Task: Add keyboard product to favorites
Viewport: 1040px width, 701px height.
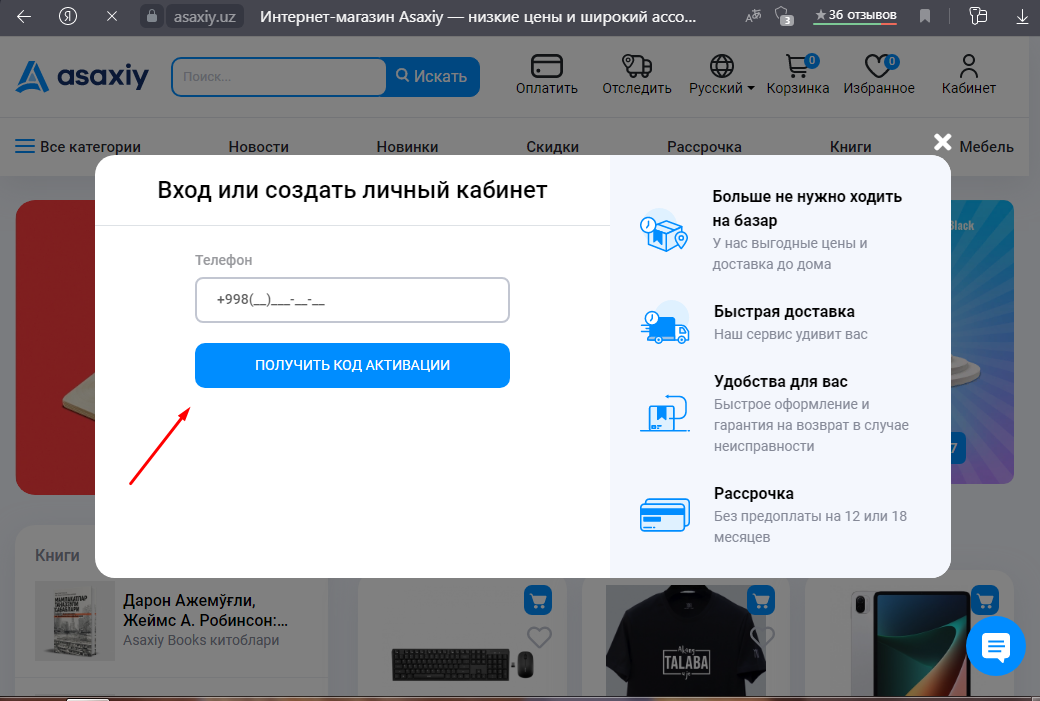Action: 539,637
